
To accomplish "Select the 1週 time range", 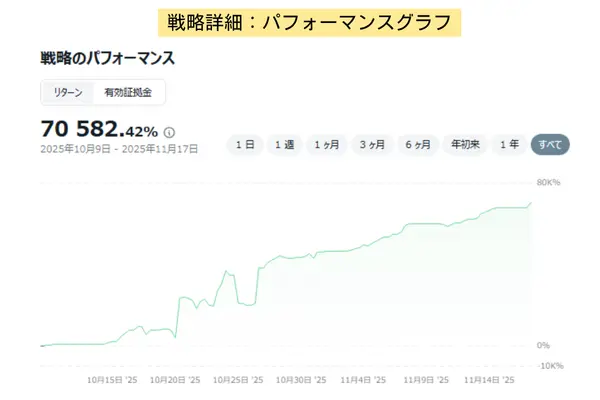I will (284, 144).
